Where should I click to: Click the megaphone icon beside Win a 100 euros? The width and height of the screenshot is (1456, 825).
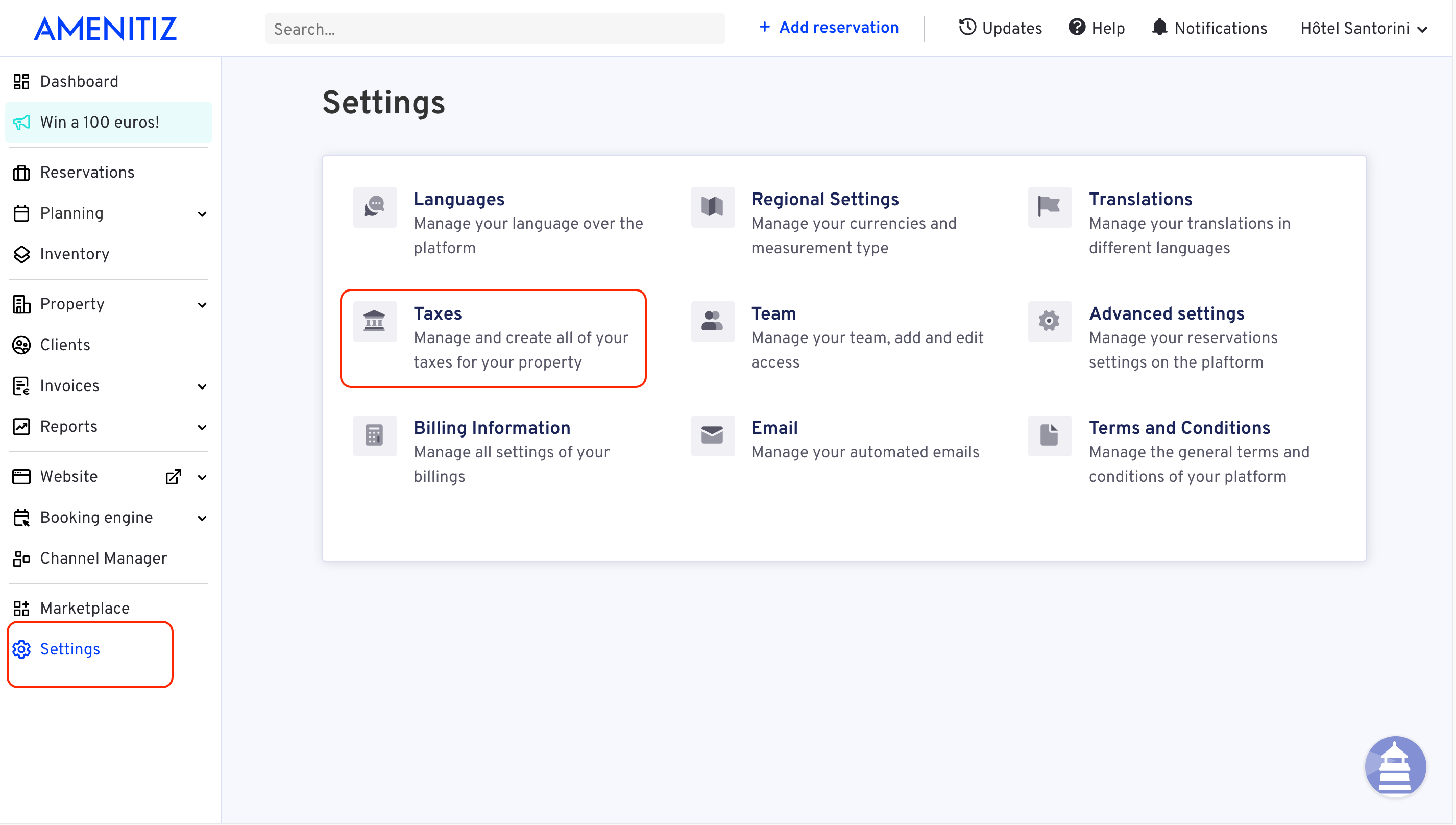click(x=21, y=123)
